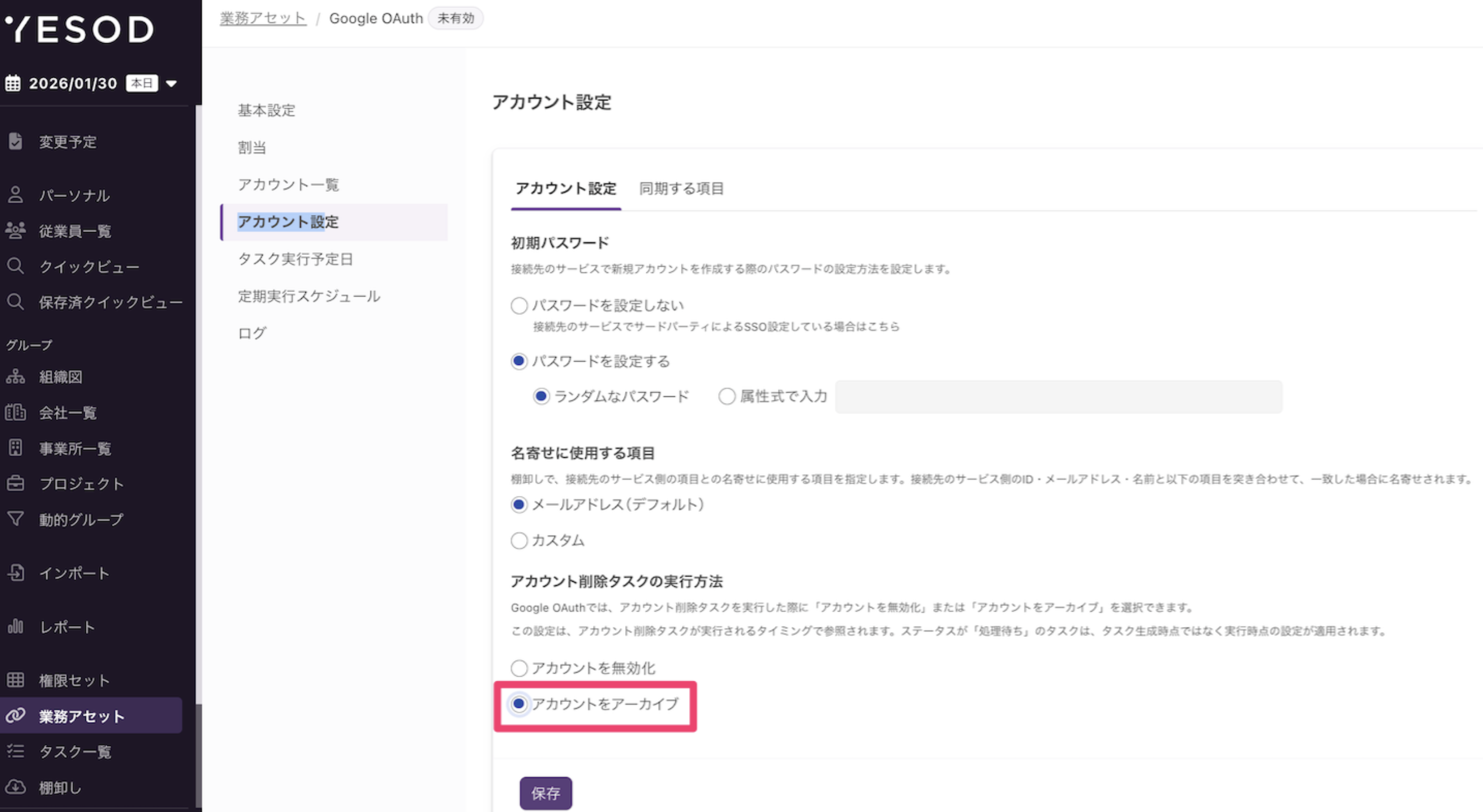1483x812 pixels.
Task: Select メールアドレス(デフォルト) radio button
Action: pos(519,505)
